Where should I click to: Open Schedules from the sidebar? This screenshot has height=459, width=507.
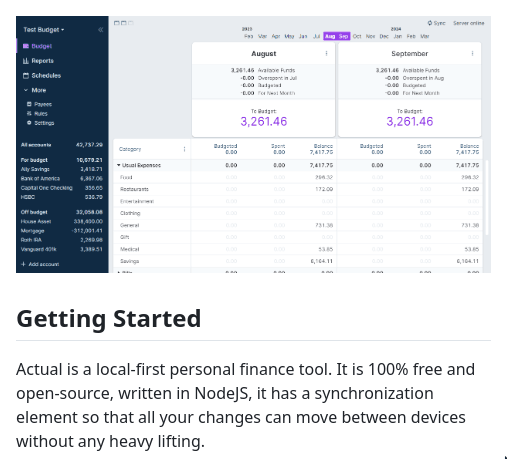pos(42,75)
